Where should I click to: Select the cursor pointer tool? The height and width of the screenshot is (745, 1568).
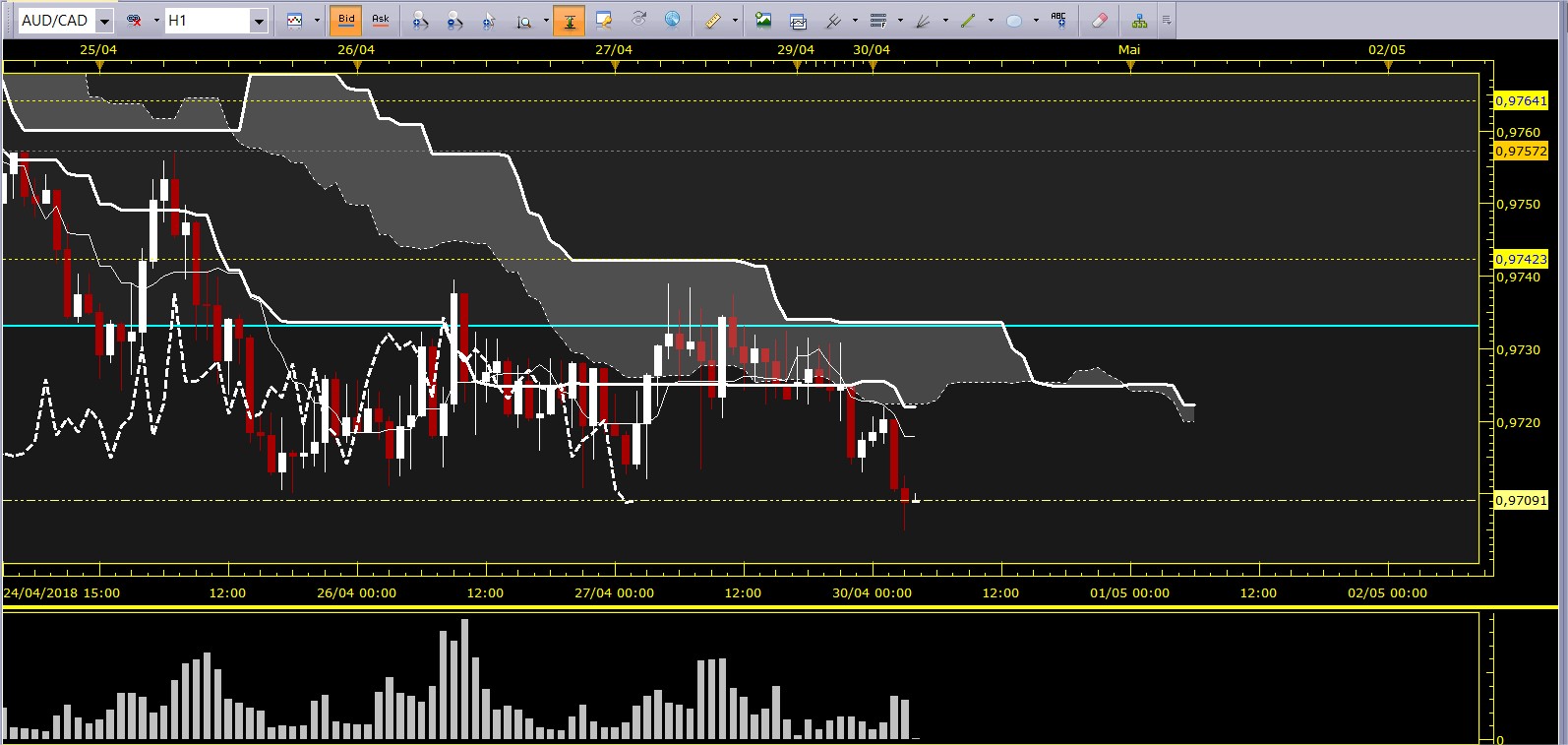tap(489, 20)
